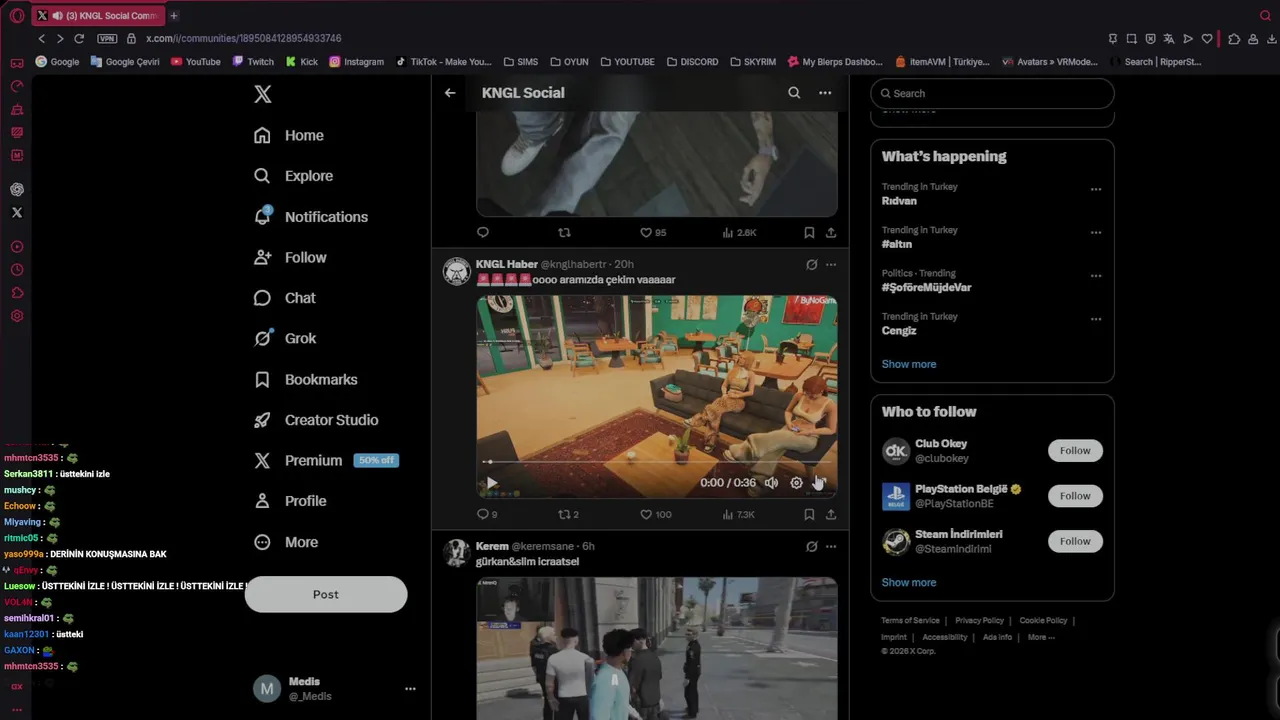Viewport: 1280px width, 720px height.
Task: Repost the KNGL Haber post
Action: point(568,514)
